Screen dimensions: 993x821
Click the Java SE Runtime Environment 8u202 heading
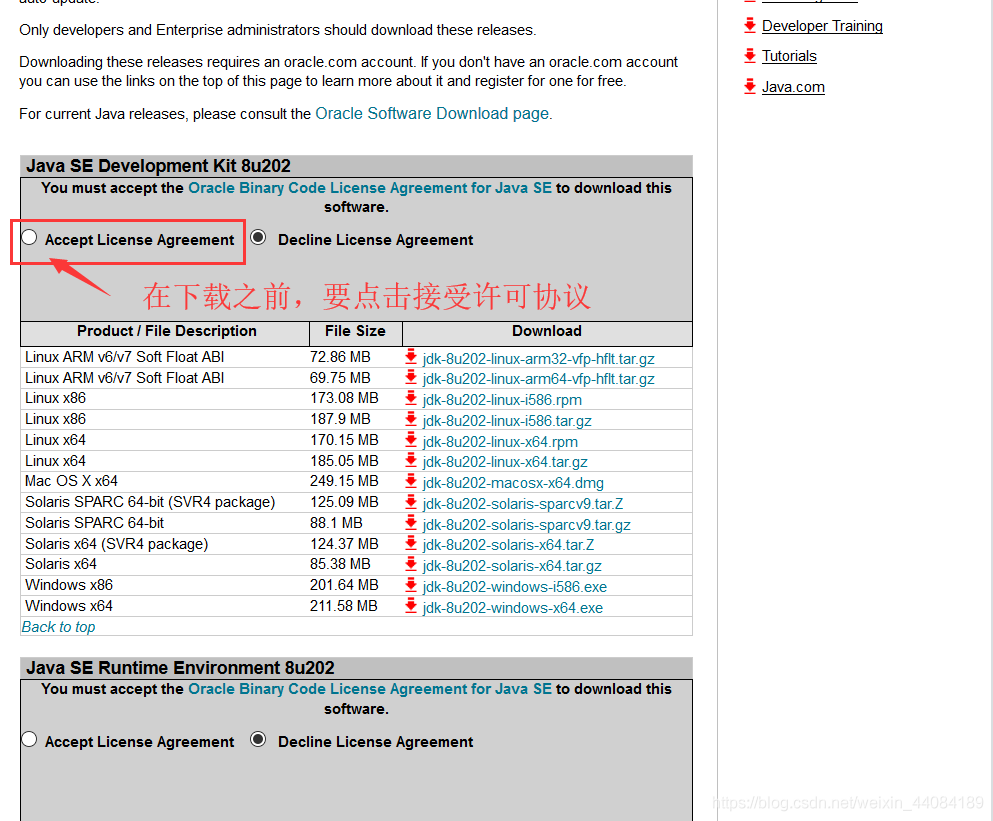pos(180,668)
